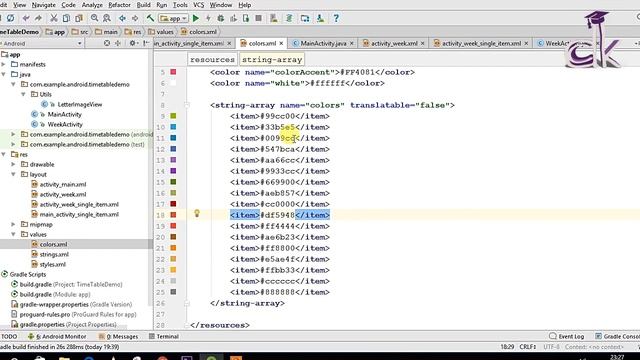Image resolution: width=640 pixels, height=360 pixels.
Task: Collapse the values folder
Action: click(x=13, y=234)
